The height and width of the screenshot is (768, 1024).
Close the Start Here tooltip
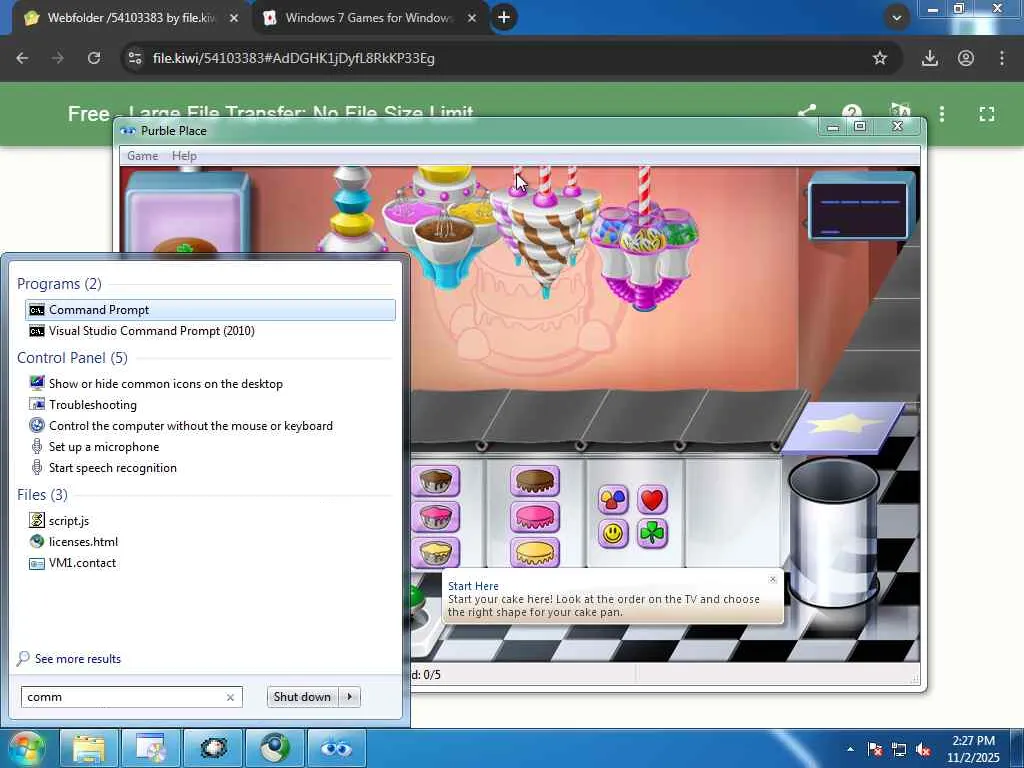click(x=773, y=579)
